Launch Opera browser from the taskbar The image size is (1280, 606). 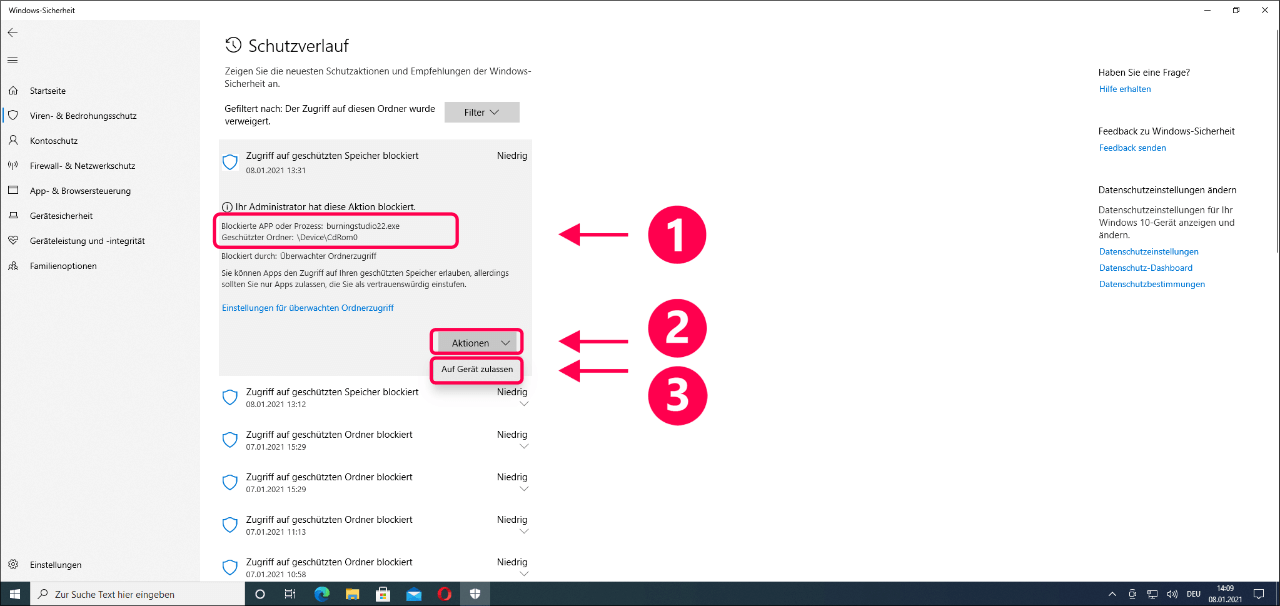coord(444,594)
